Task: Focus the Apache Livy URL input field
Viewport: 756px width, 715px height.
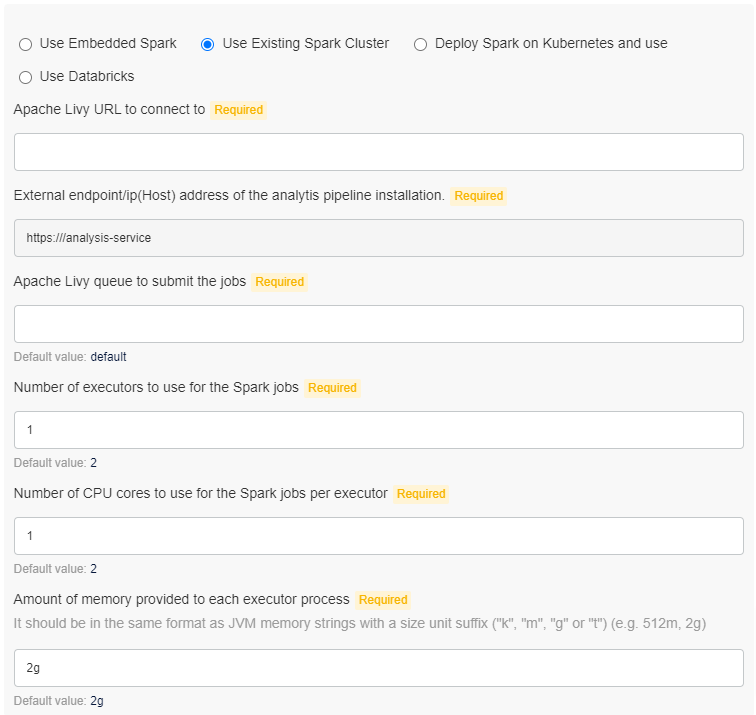Action: pyautogui.click(x=378, y=152)
